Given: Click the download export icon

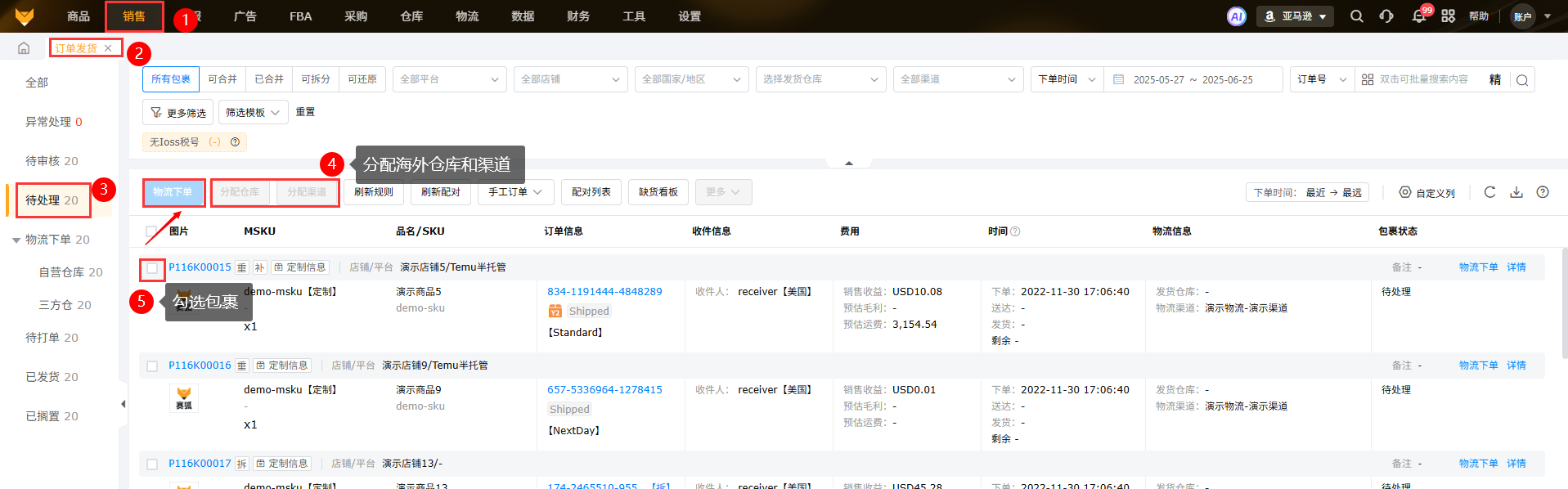Looking at the screenshot, I should [1516, 192].
